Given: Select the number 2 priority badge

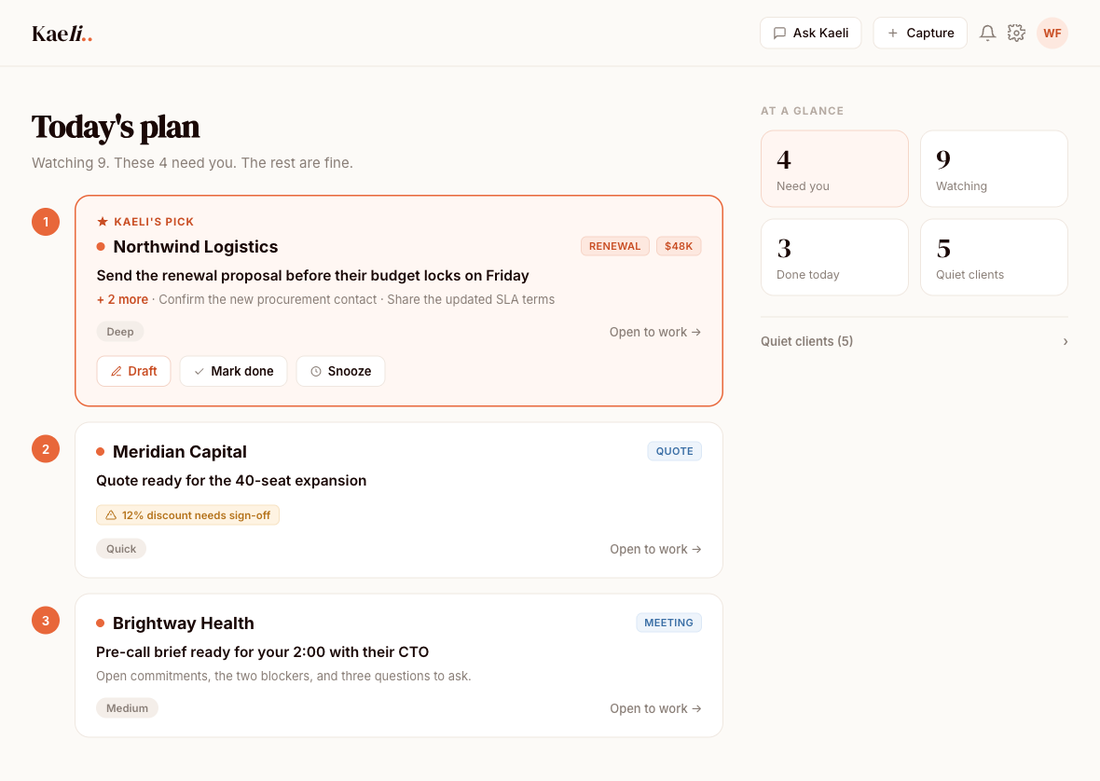Looking at the screenshot, I should tap(46, 449).
